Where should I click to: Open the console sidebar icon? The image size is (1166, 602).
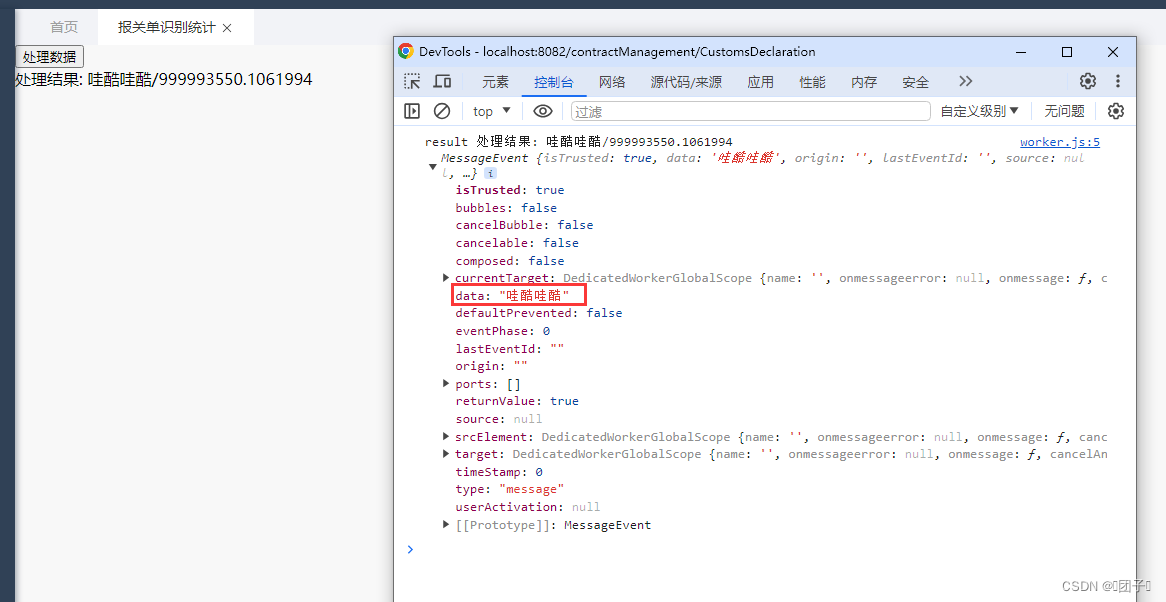[x=412, y=110]
